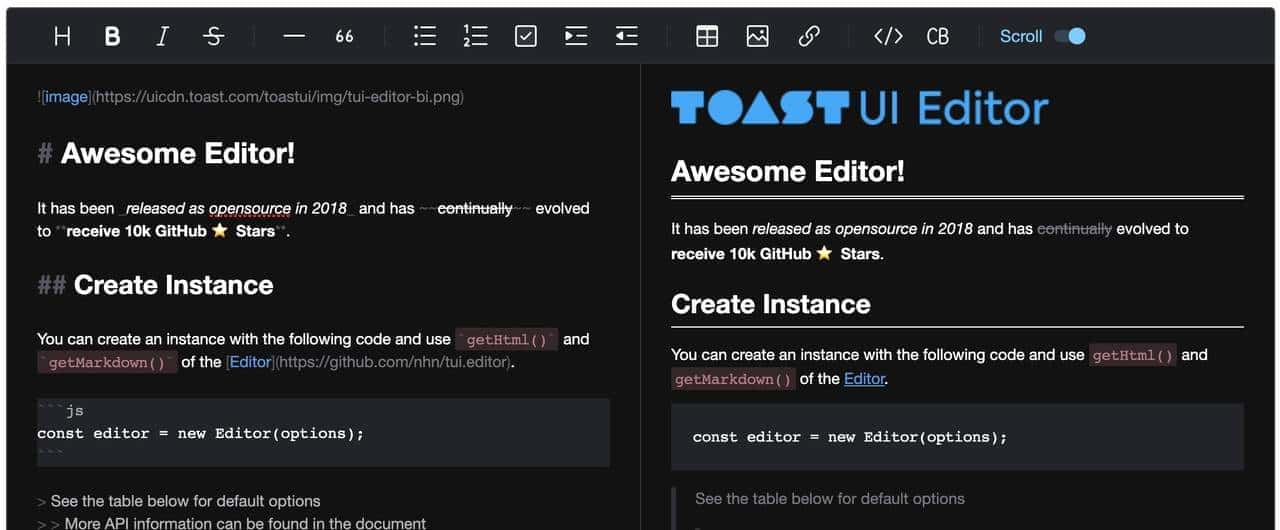The width and height of the screenshot is (1280, 530).
Task: Click the '## Create Instance' markdown heading
Action: [x=155, y=285]
